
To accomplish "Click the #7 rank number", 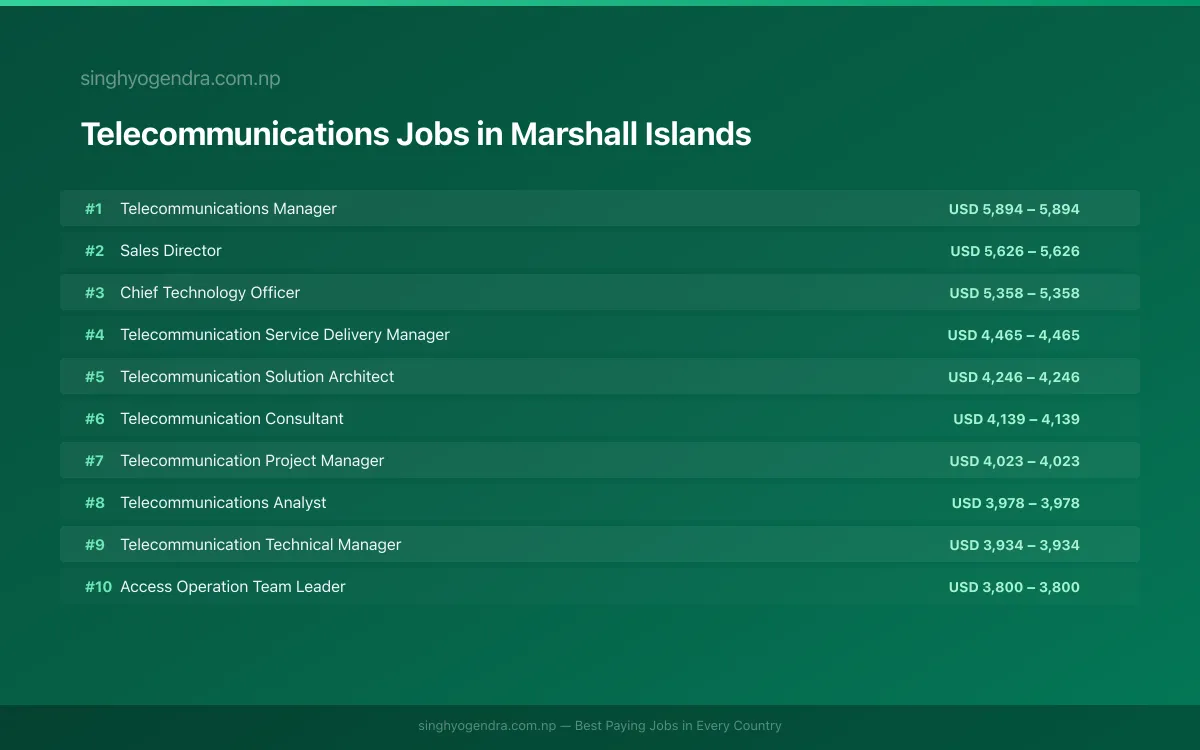I will click(94, 461).
